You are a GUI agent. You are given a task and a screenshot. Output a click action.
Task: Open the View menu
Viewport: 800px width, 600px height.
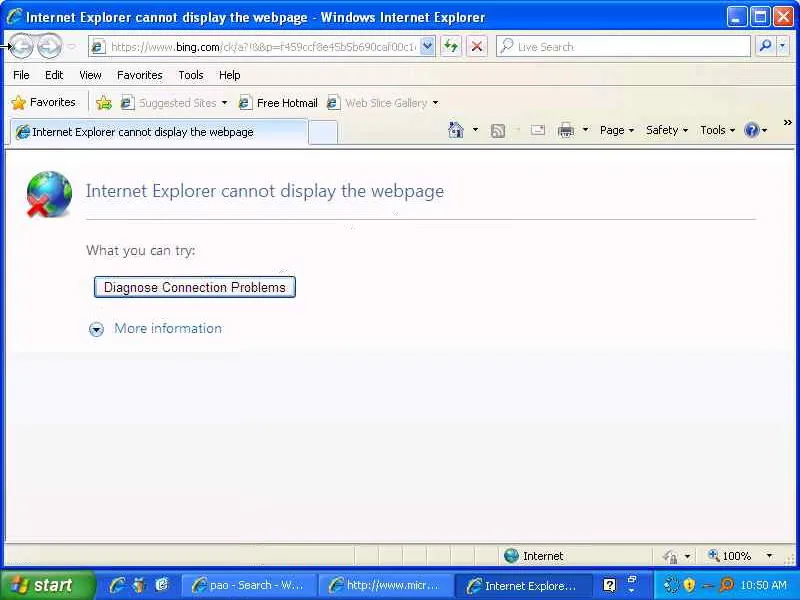pos(90,75)
